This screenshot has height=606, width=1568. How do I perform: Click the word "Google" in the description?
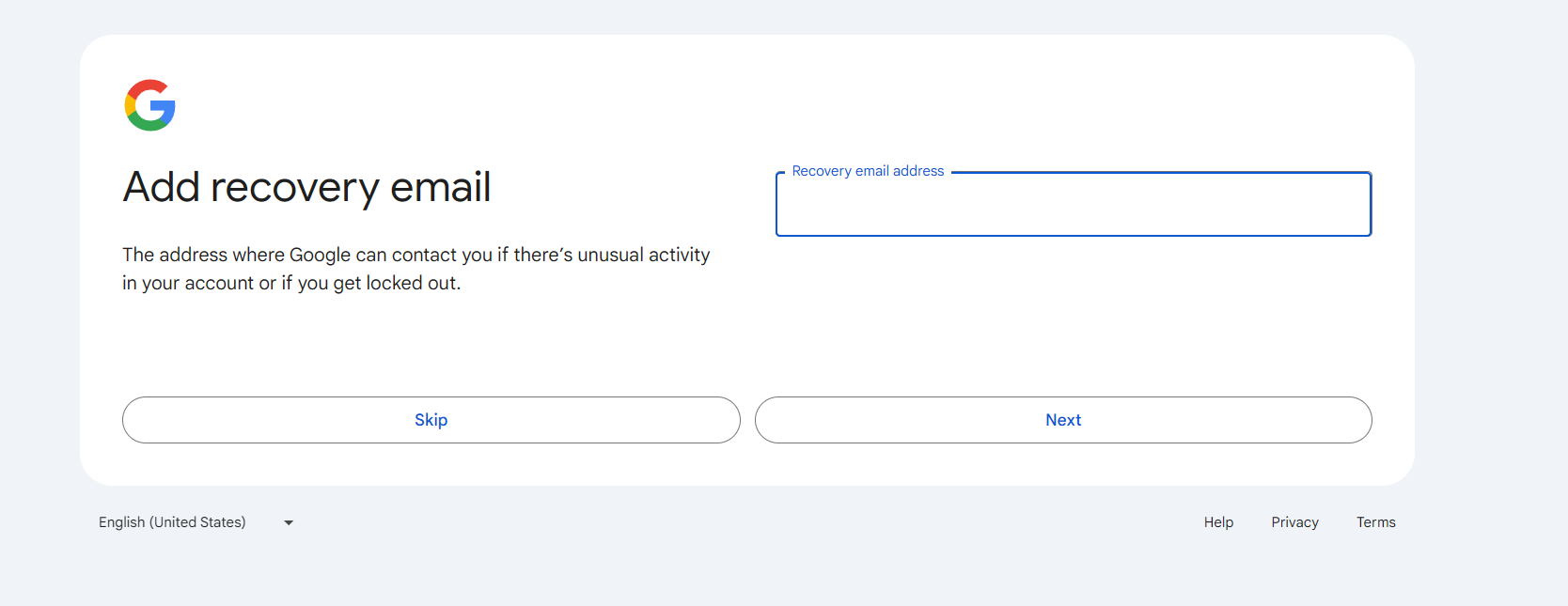pyautogui.click(x=320, y=255)
